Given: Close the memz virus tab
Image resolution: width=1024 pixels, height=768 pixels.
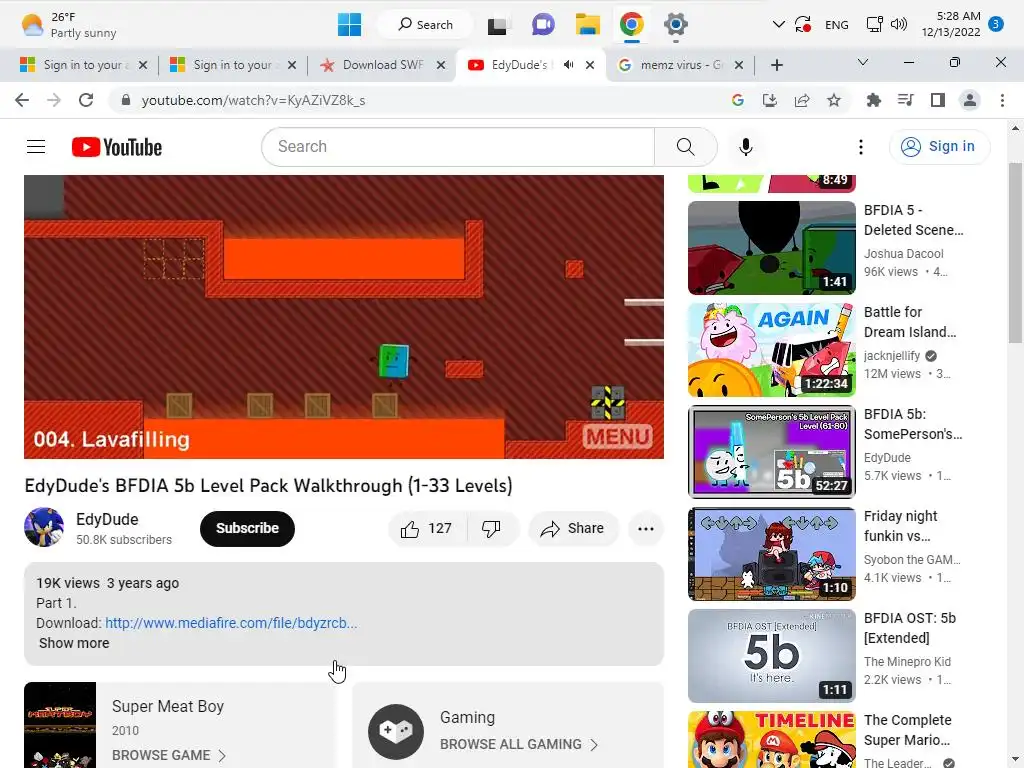Looking at the screenshot, I should [x=739, y=65].
